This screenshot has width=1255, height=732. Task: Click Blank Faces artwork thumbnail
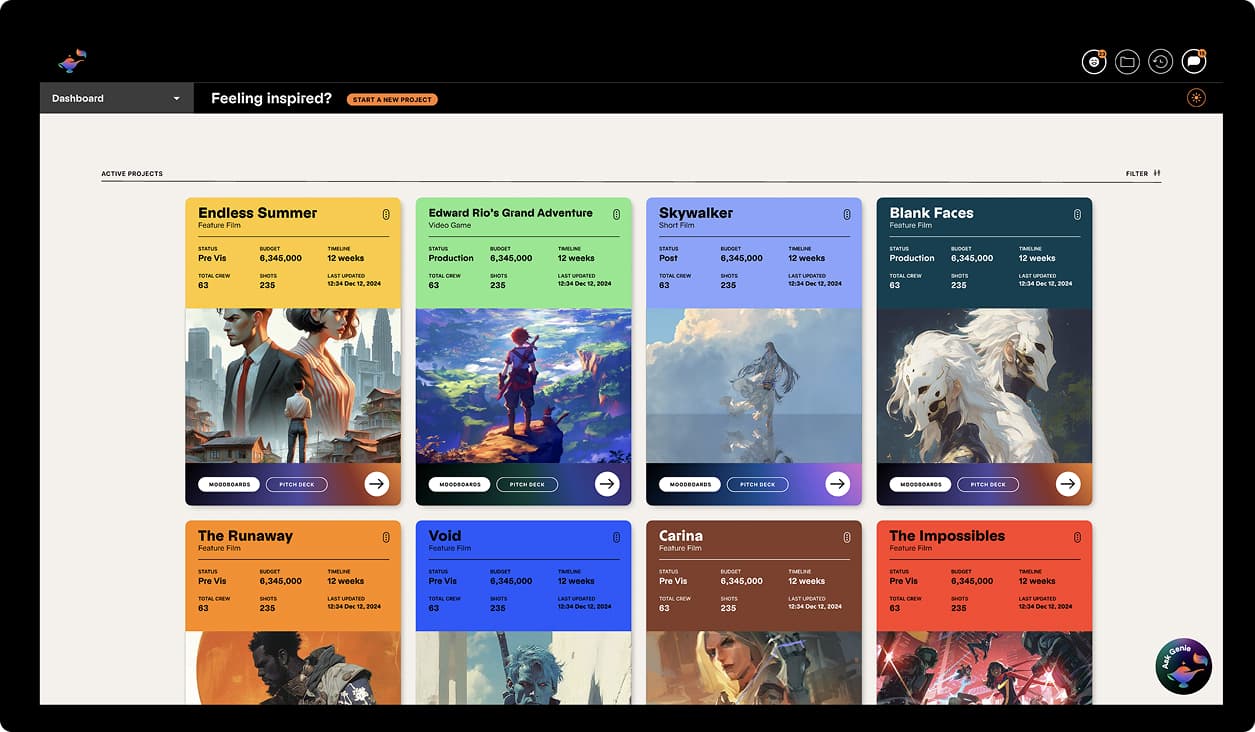coord(985,385)
